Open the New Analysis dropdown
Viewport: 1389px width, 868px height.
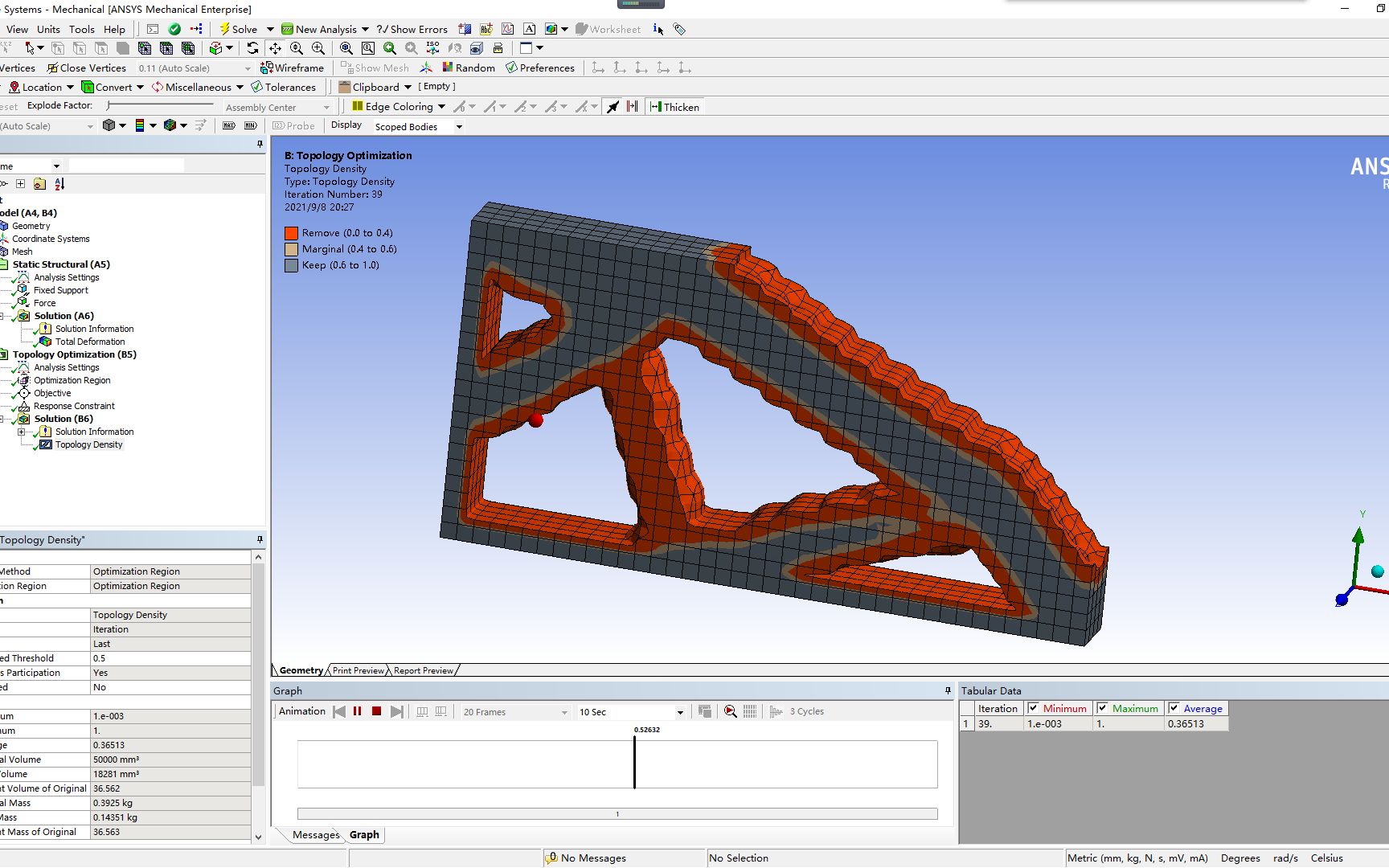[365, 29]
